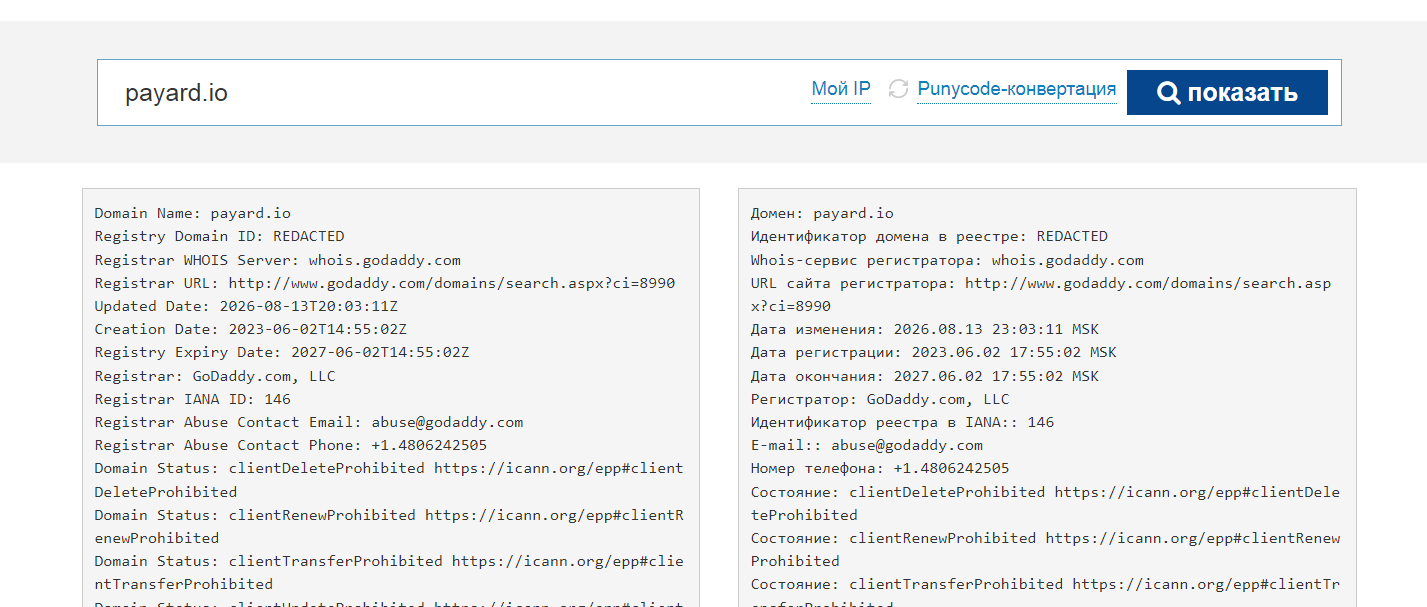Select the "Registrar: GoDaddy.com, LLC" line
The height and width of the screenshot is (607, 1427).
tap(215, 376)
